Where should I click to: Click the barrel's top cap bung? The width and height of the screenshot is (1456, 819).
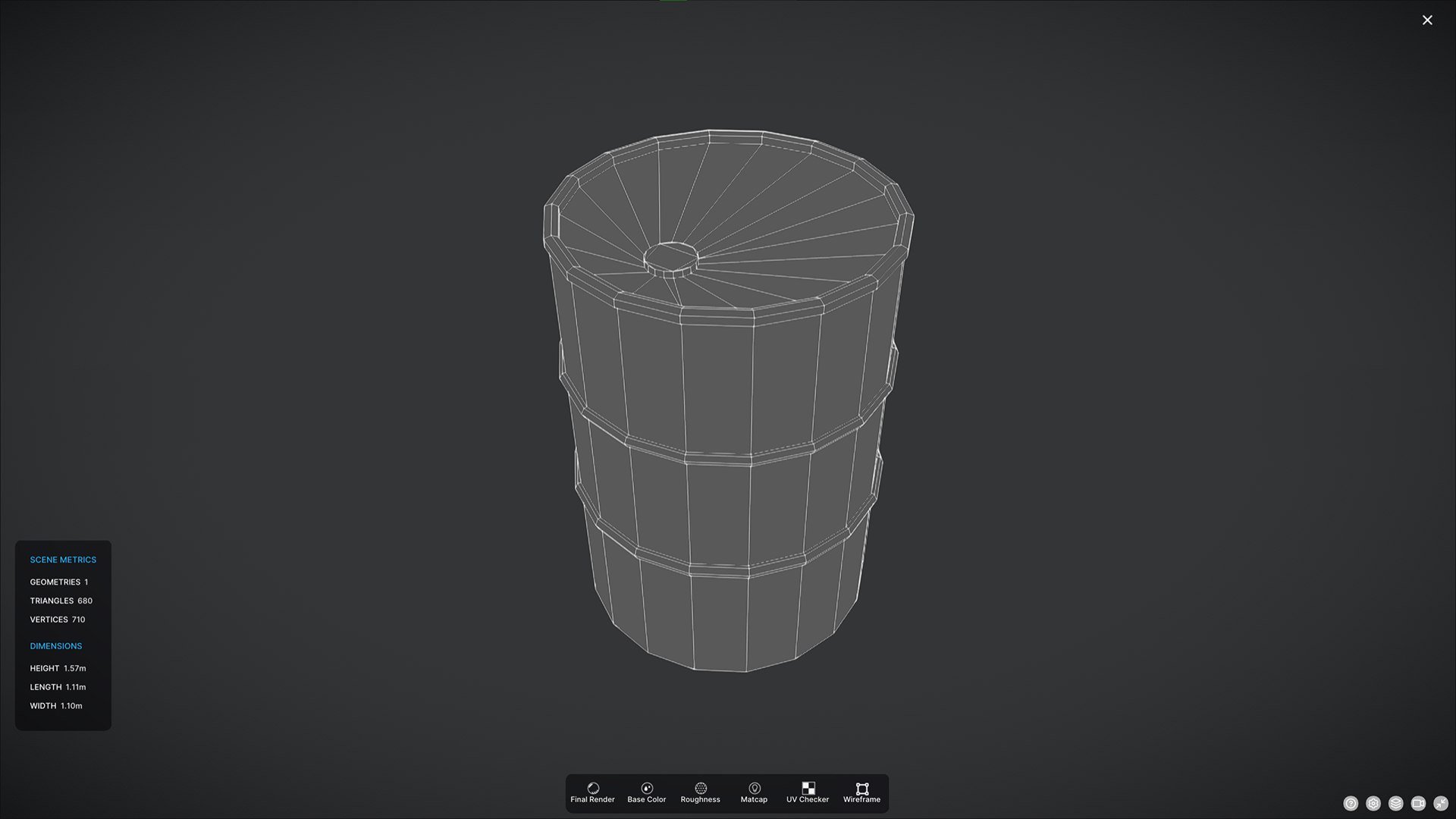[671, 259]
